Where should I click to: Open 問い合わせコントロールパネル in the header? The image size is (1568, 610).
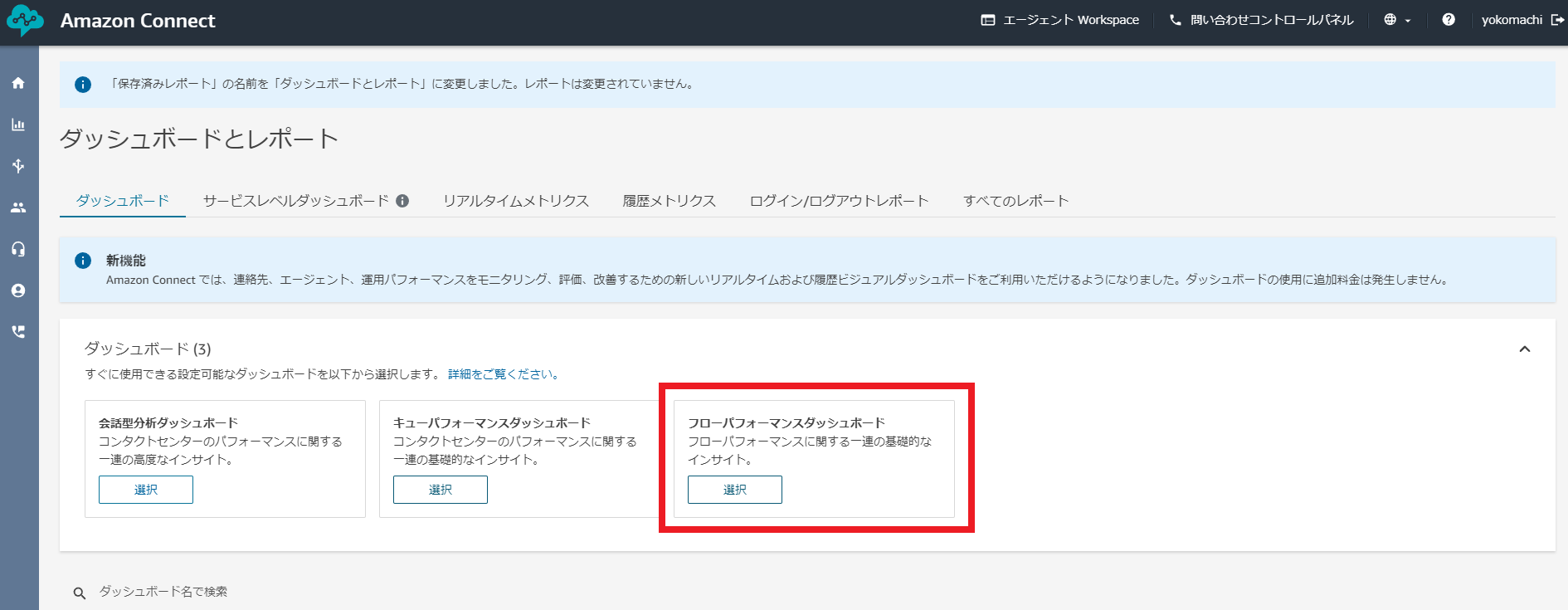pos(1261,20)
